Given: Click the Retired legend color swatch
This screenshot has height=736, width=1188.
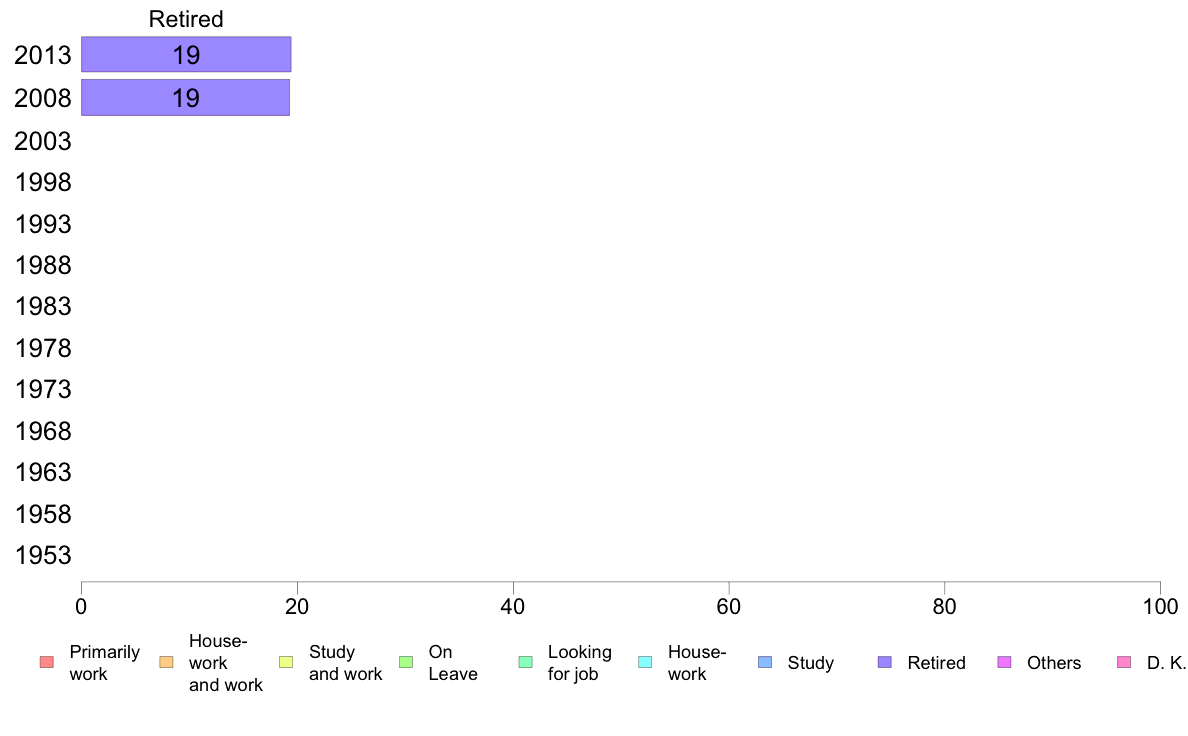Looking at the screenshot, I should point(884,662).
